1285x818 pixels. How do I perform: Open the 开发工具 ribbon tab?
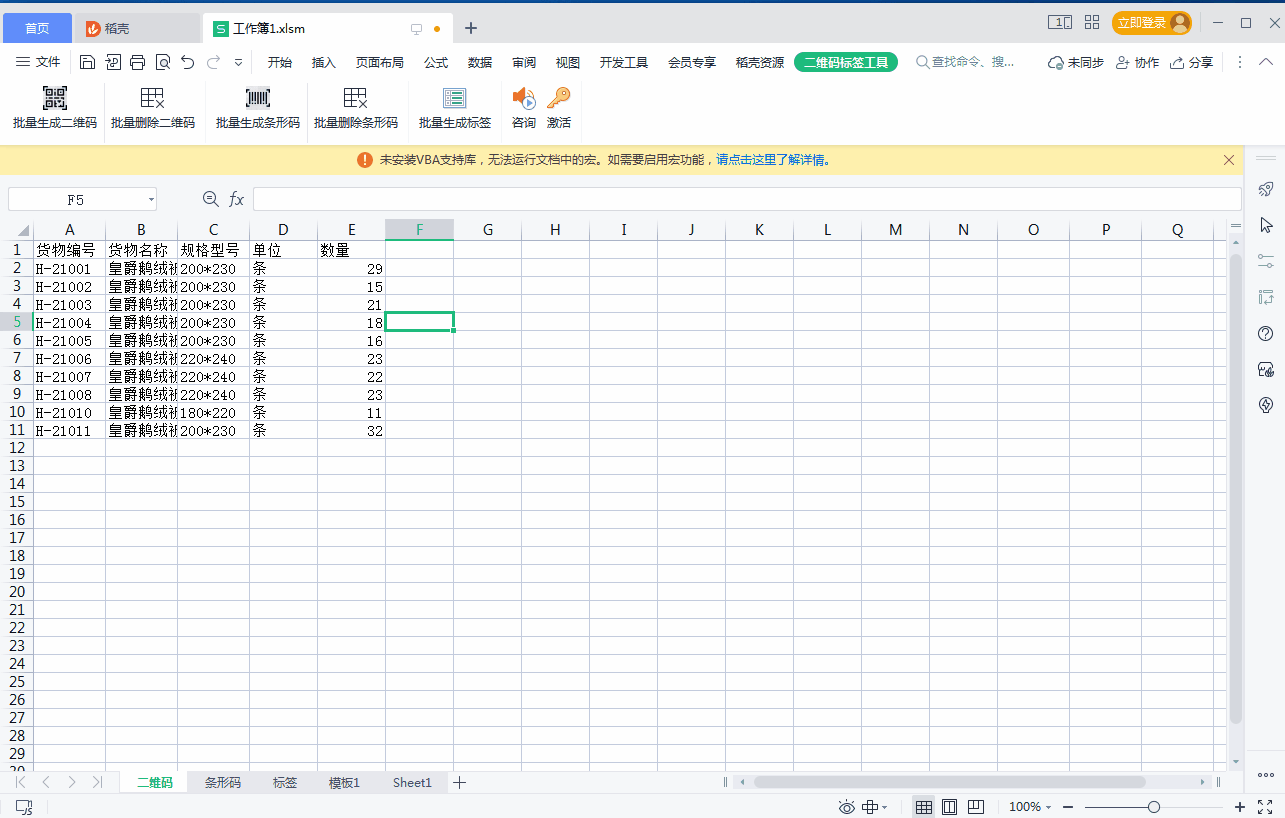[624, 62]
